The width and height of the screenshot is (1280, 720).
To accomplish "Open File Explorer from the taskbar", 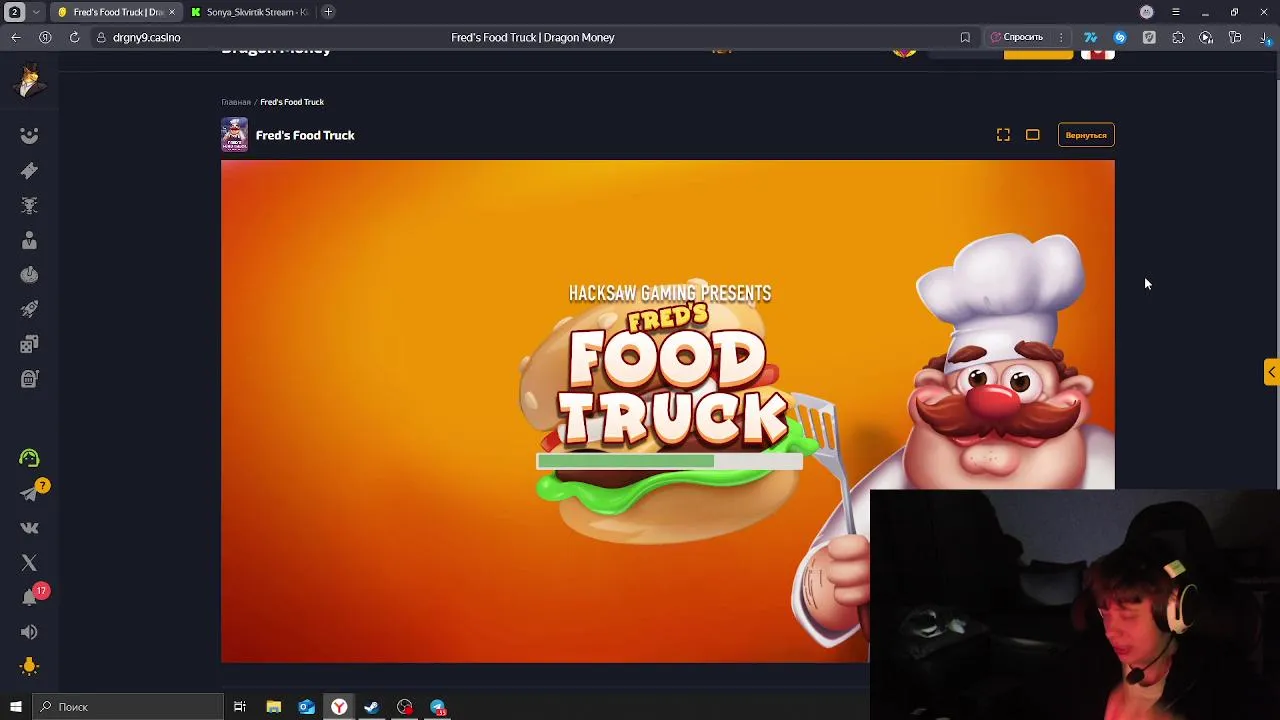I will tap(274, 707).
